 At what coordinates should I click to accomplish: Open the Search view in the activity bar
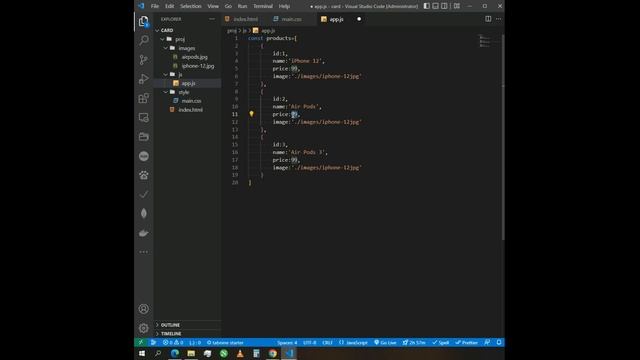point(144,40)
